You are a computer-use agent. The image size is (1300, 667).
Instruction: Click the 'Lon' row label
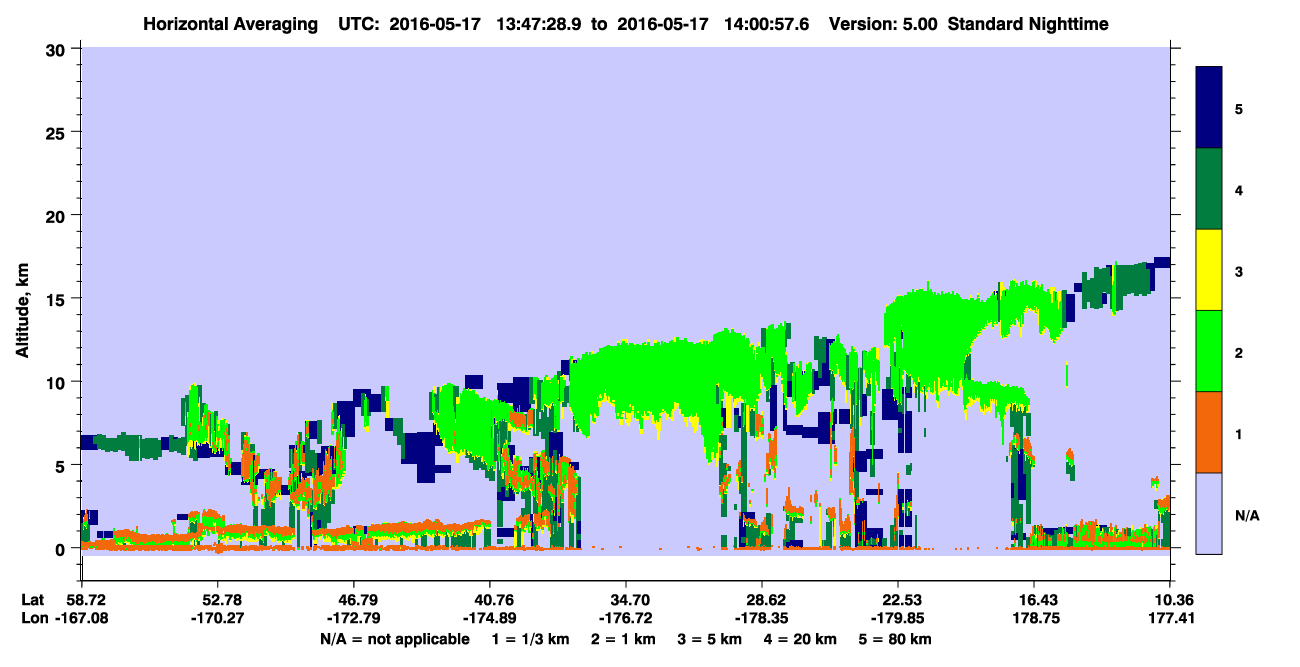[x=34, y=618]
